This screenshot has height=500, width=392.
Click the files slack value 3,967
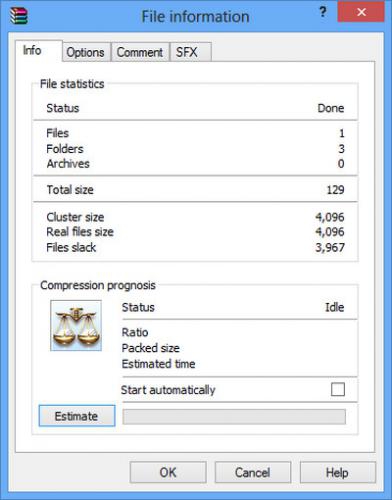click(330, 247)
